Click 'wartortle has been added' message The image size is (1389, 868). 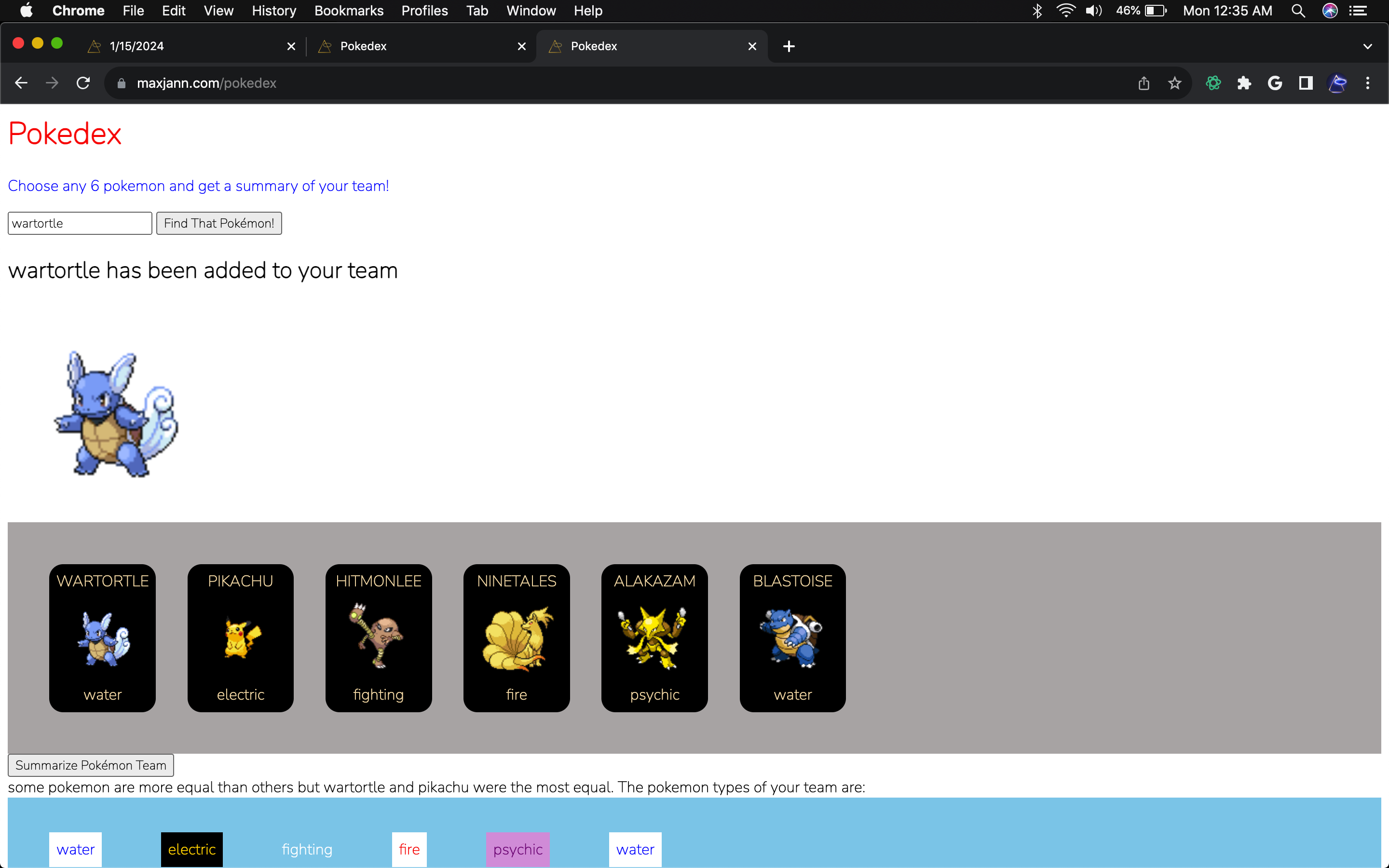[203, 271]
